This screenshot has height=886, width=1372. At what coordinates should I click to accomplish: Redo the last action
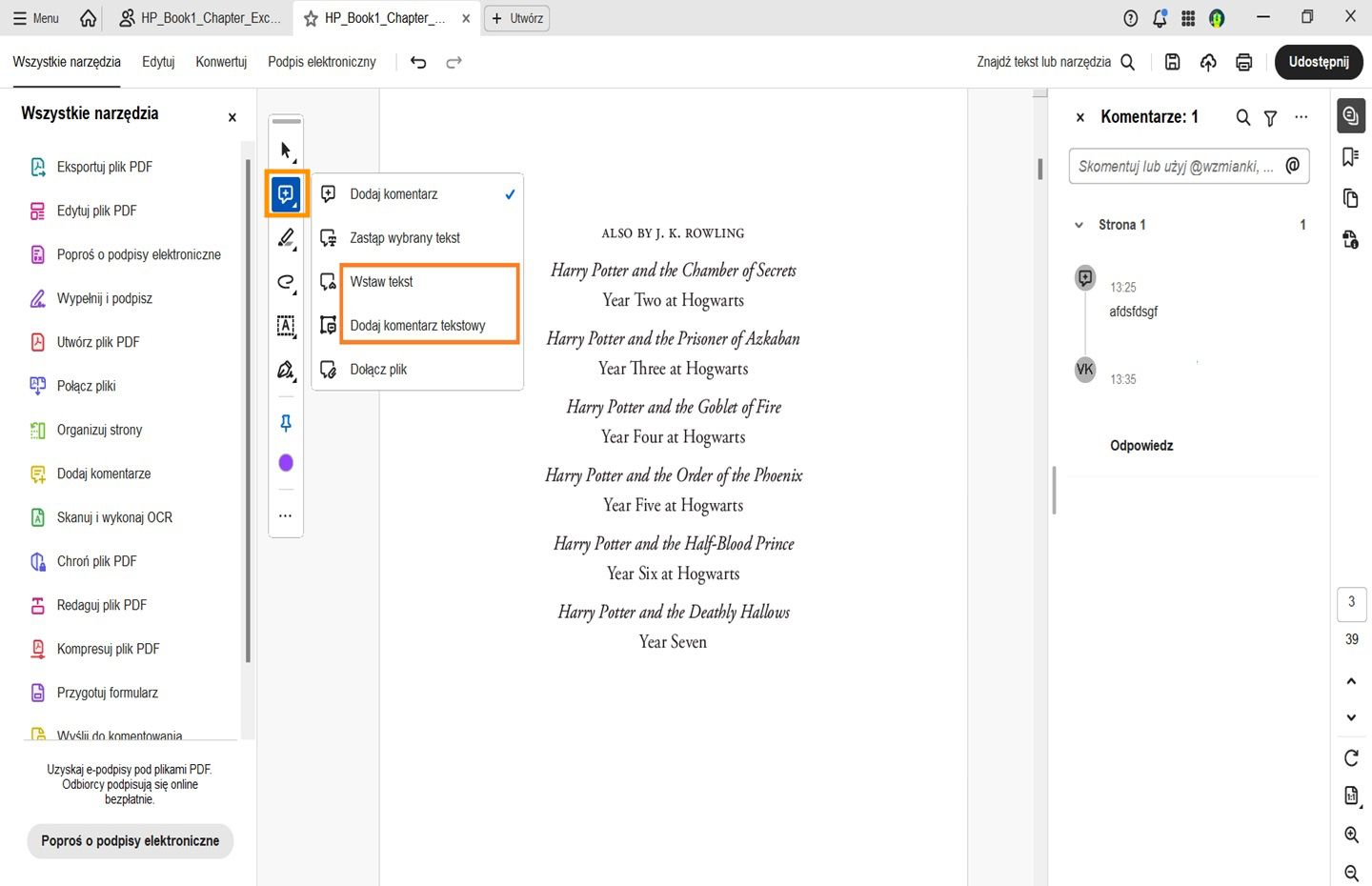[454, 62]
